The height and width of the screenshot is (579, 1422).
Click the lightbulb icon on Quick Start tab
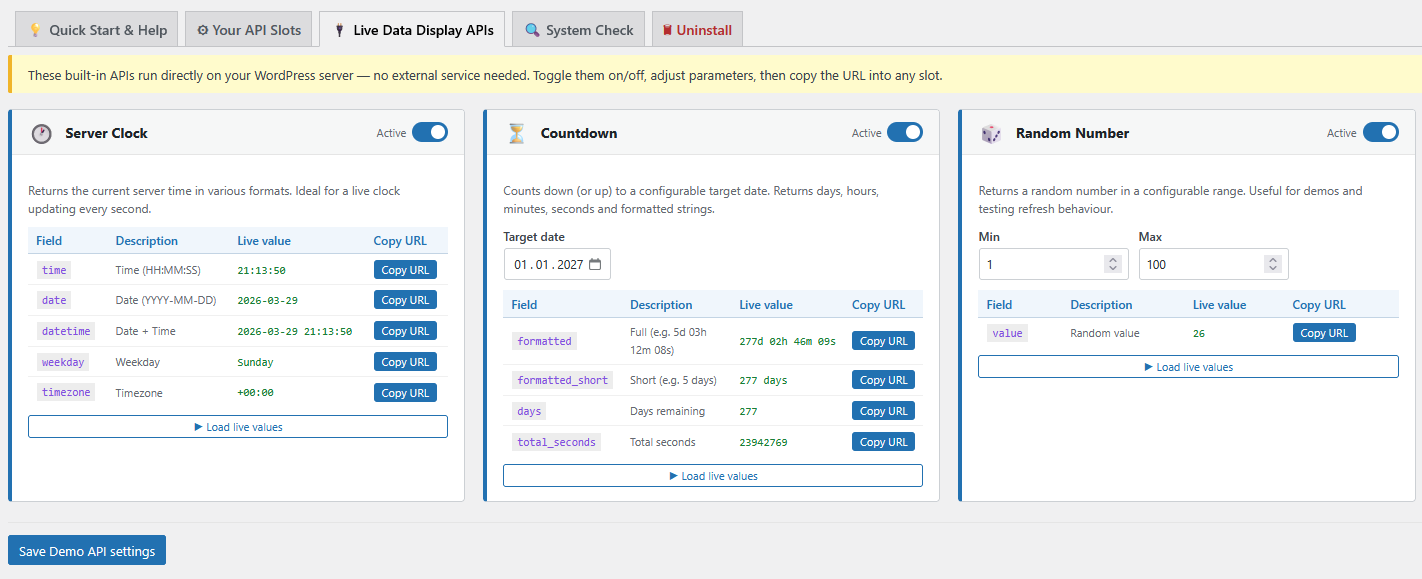[x=35, y=30]
